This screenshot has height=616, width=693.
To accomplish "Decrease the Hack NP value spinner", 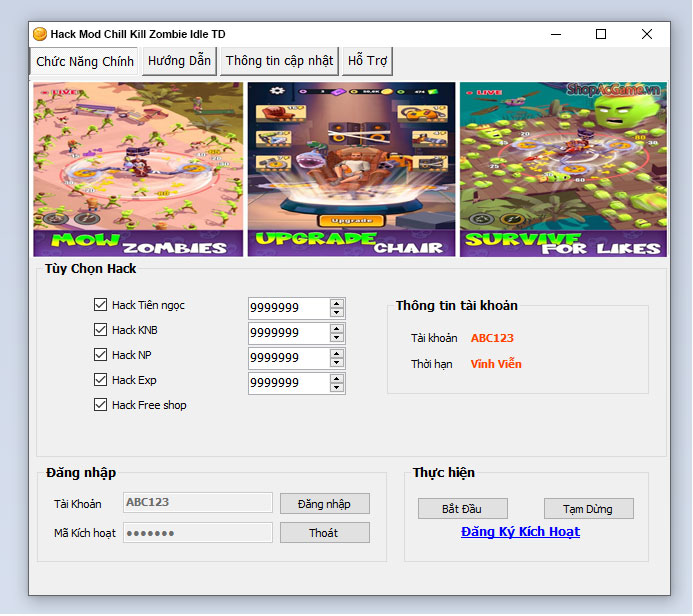I will pyautogui.click(x=337, y=363).
